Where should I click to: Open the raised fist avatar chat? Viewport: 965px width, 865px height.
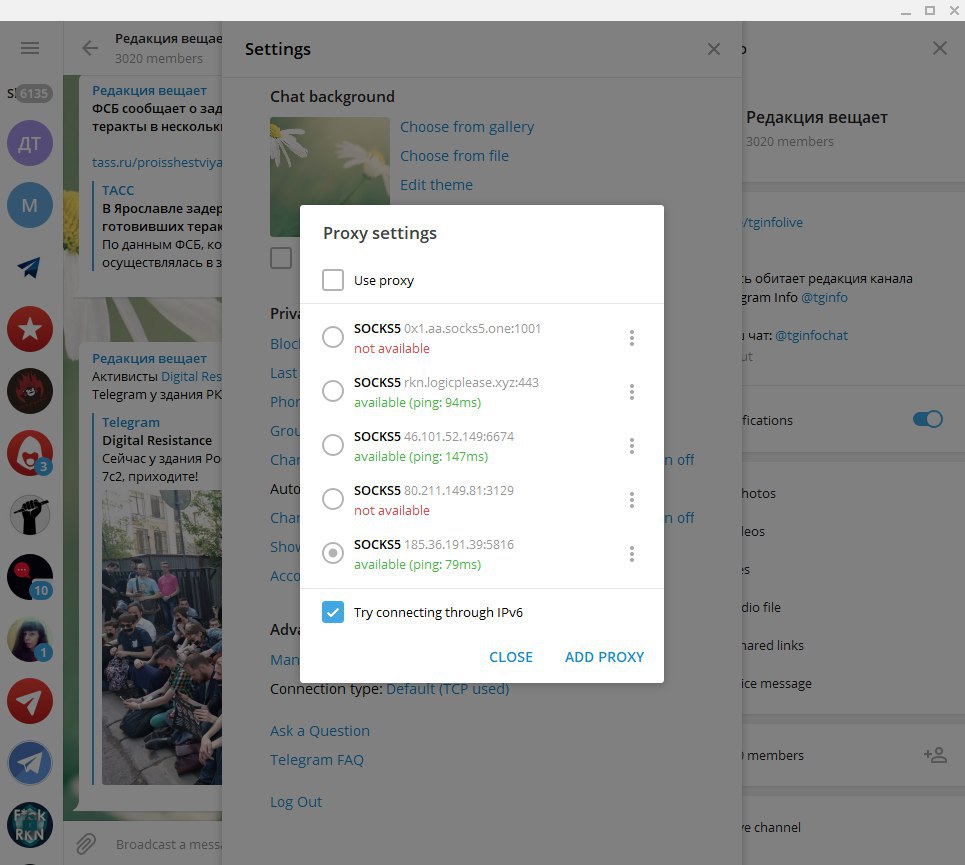coord(30,515)
